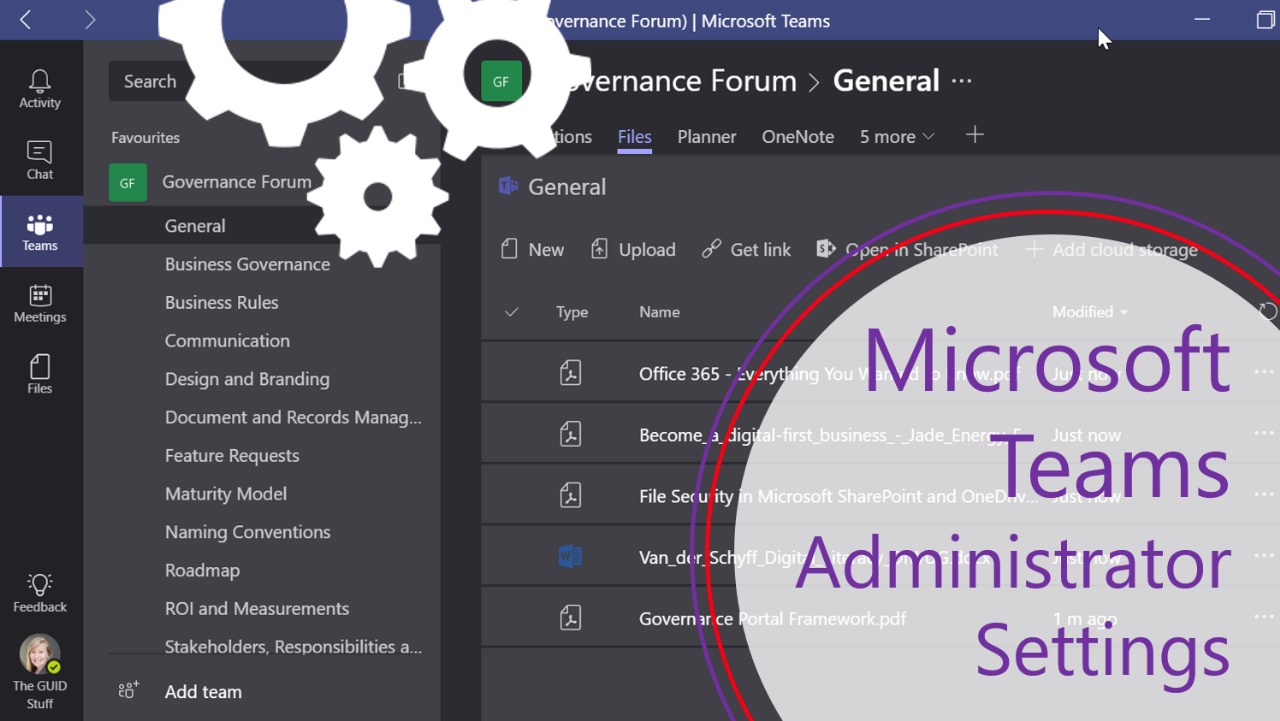Open the Meetings calendar icon
The height and width of the screenshot is (721, 1280).
click(x=40, y=303)
